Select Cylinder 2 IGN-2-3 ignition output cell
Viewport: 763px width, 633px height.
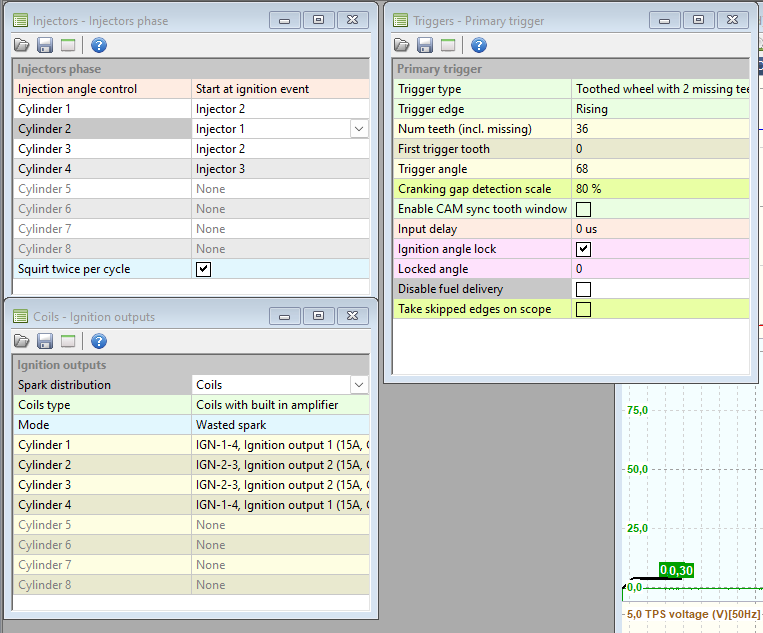tap(280, 465)
